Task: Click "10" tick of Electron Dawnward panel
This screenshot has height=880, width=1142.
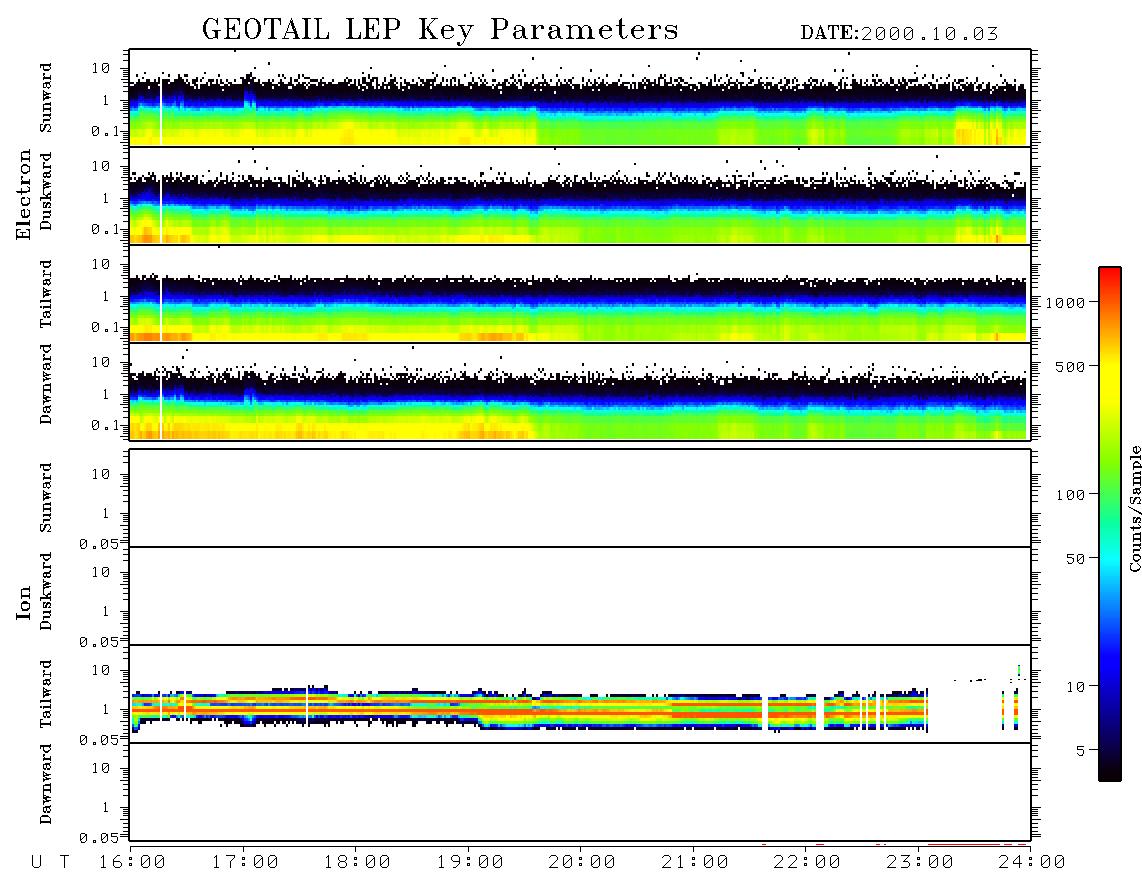Action: tap(101, 362)
